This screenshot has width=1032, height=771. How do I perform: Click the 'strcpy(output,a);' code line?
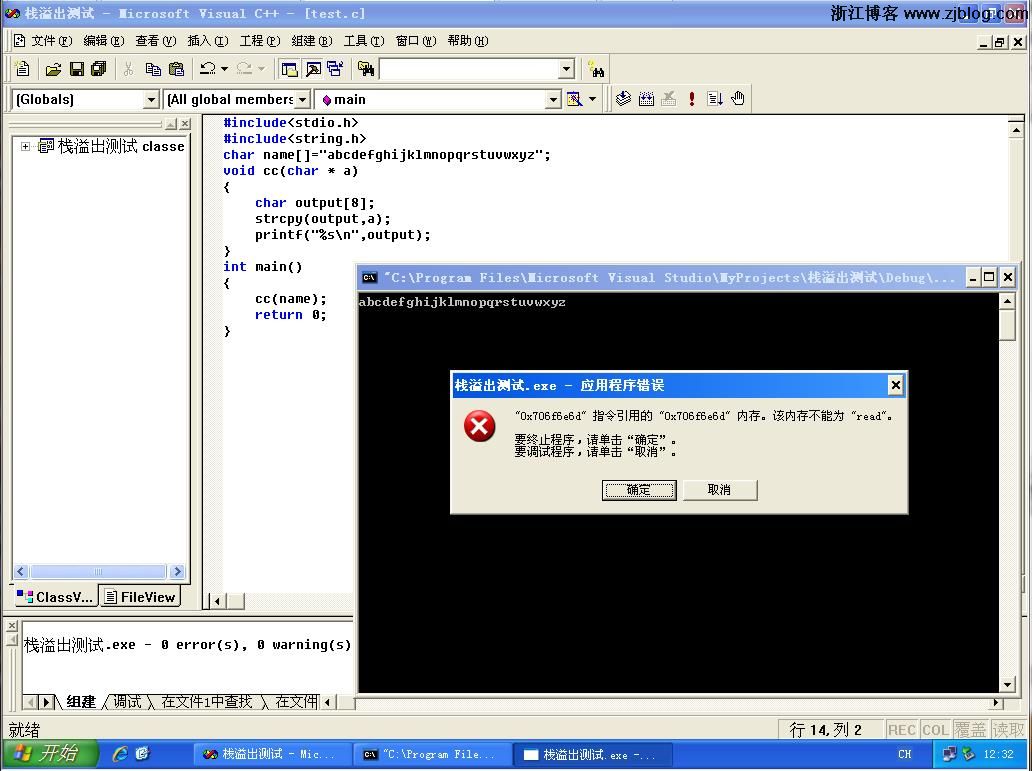tap(322, 219)
